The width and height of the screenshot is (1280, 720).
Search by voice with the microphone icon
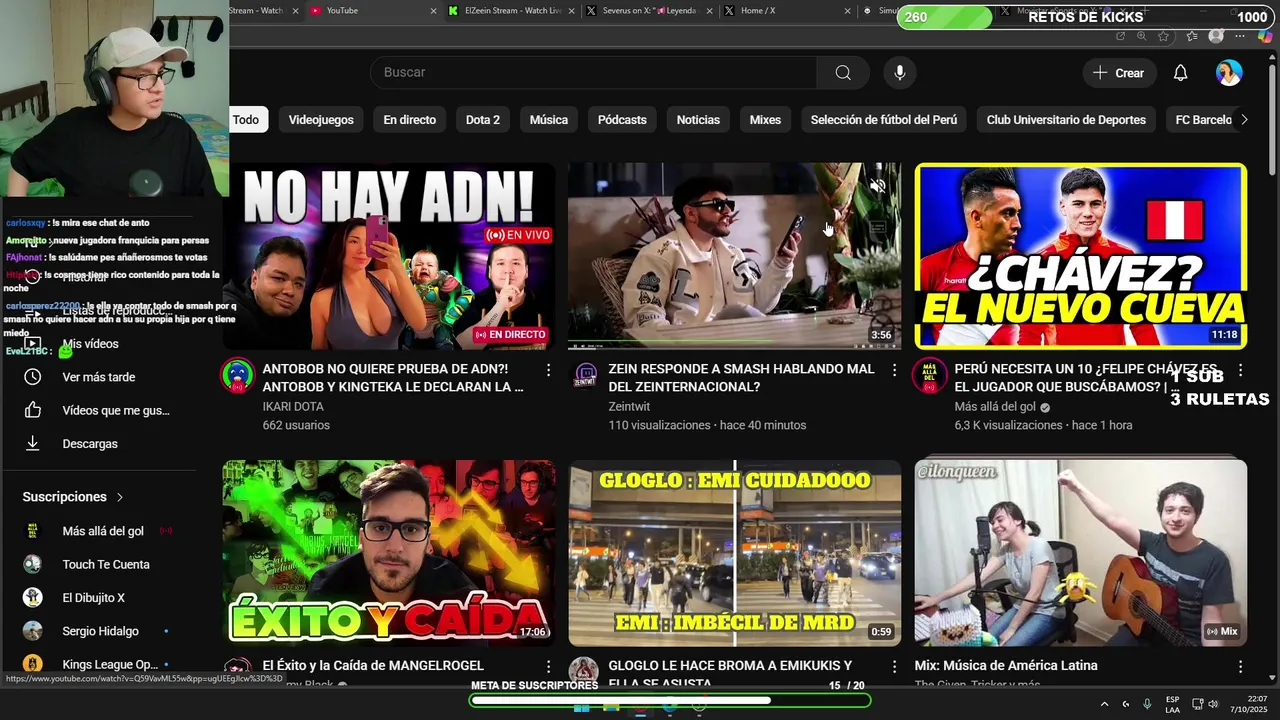tap(900, 72)
